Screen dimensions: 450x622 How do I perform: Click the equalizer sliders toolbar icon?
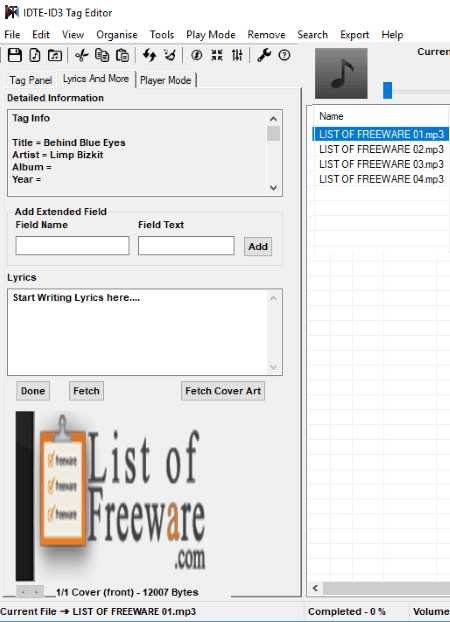pos(237,55)
